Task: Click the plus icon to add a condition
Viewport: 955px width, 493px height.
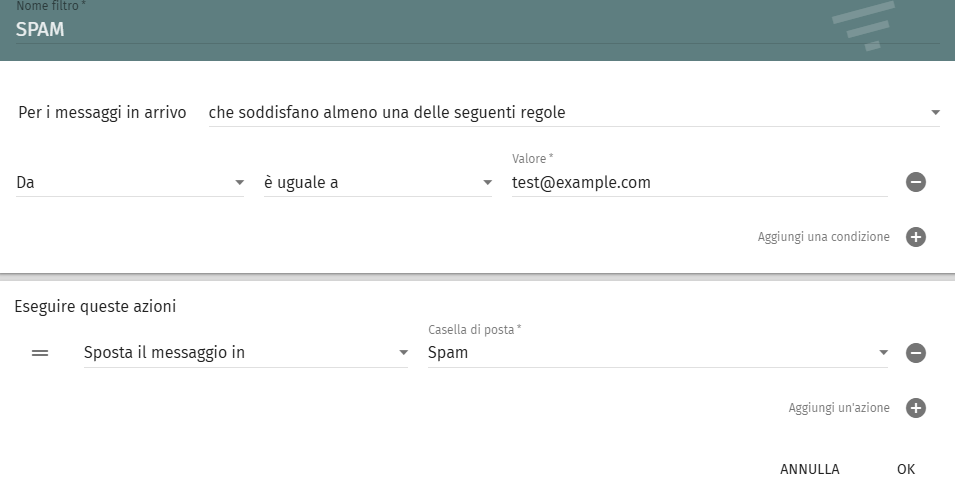Action: pos(916,237)
